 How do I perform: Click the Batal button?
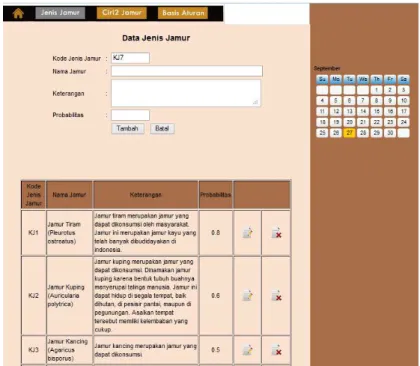click(162, 128)
